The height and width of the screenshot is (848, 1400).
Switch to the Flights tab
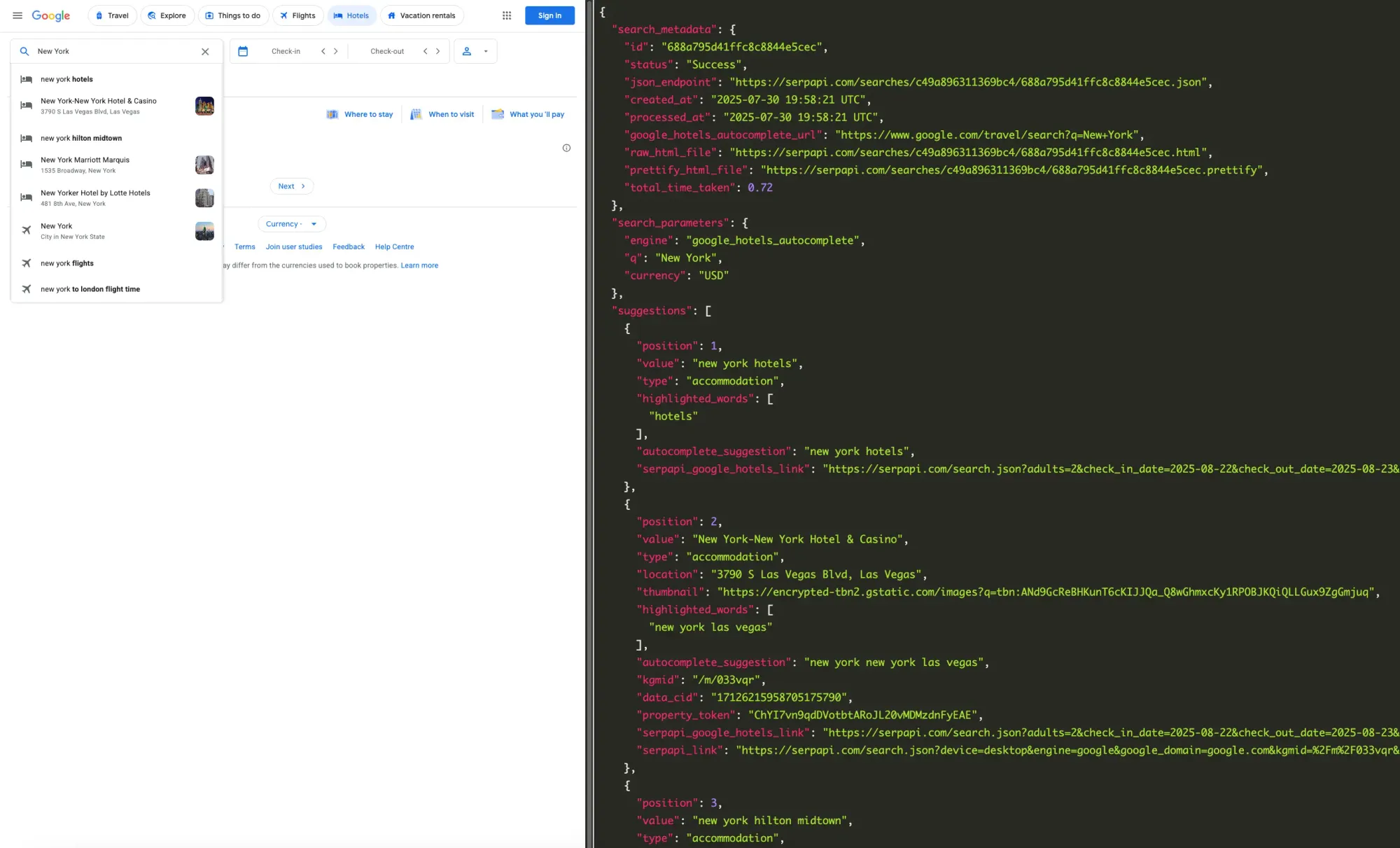point(297,15)
